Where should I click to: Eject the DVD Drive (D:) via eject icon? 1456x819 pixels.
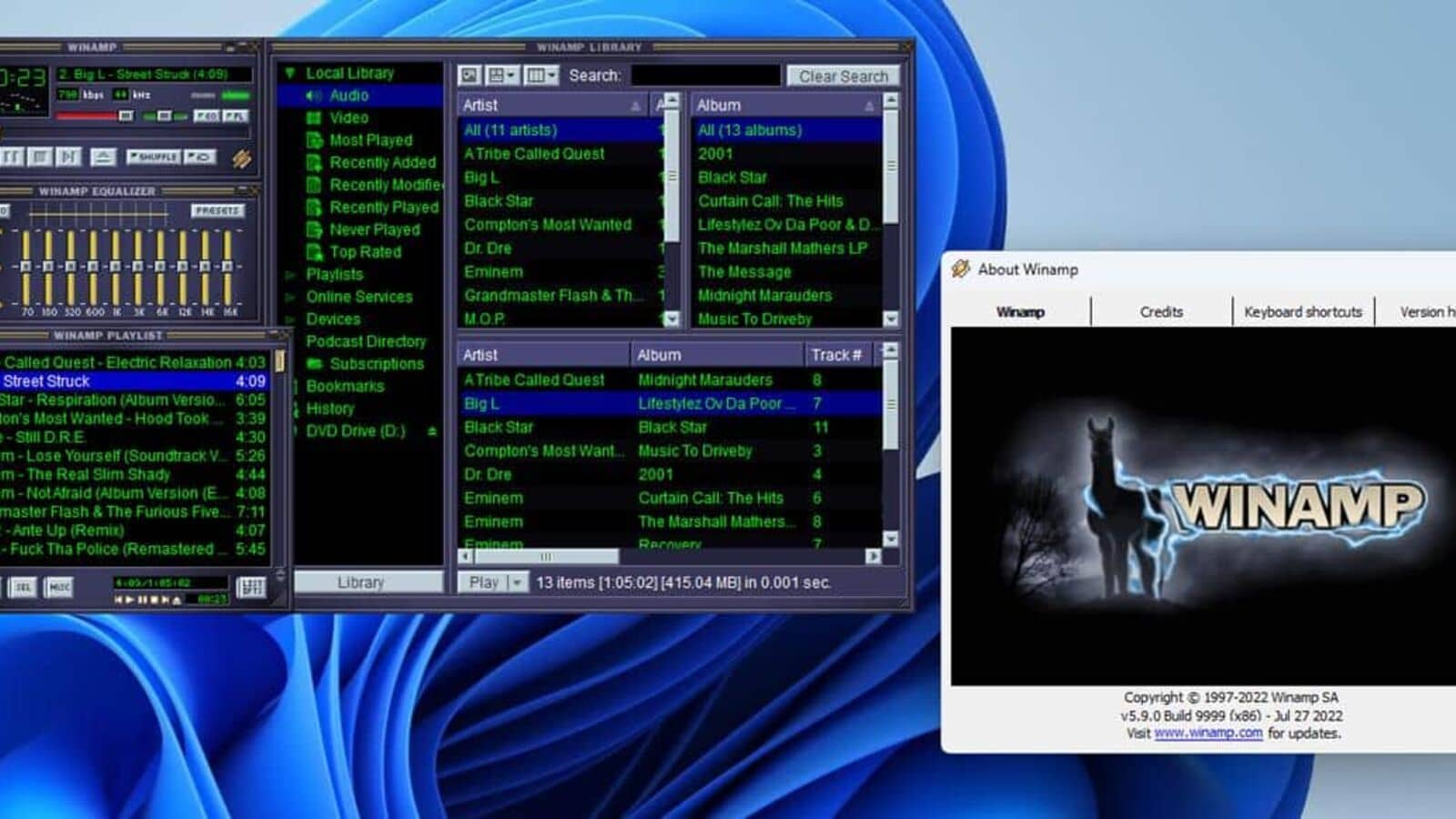pyautogui.click(x=432, y=431)
